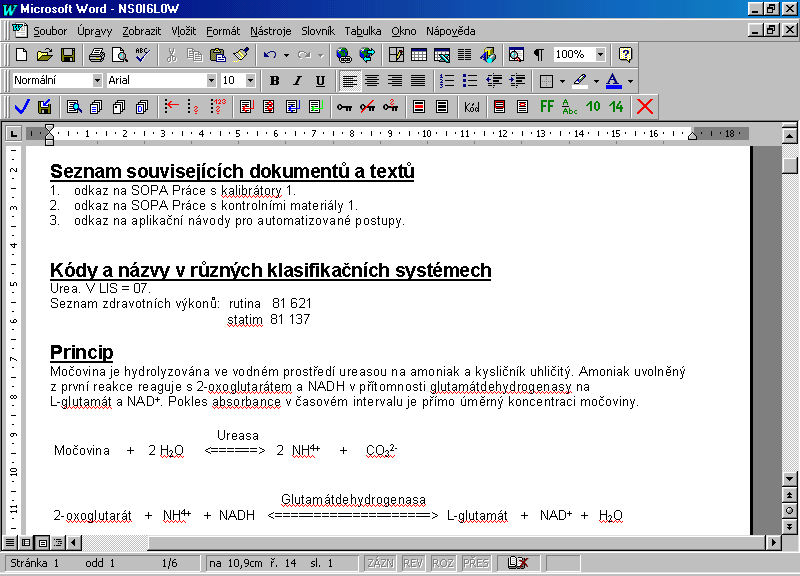Run the ABC spelling check icon
The image size is (800, 576).
tap(142, 55)
